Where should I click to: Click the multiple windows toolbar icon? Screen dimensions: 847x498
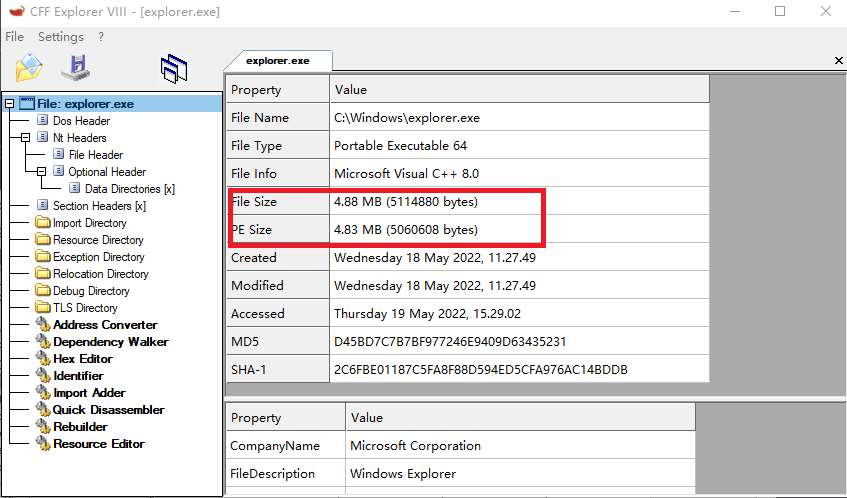click(x=174, y=69)
